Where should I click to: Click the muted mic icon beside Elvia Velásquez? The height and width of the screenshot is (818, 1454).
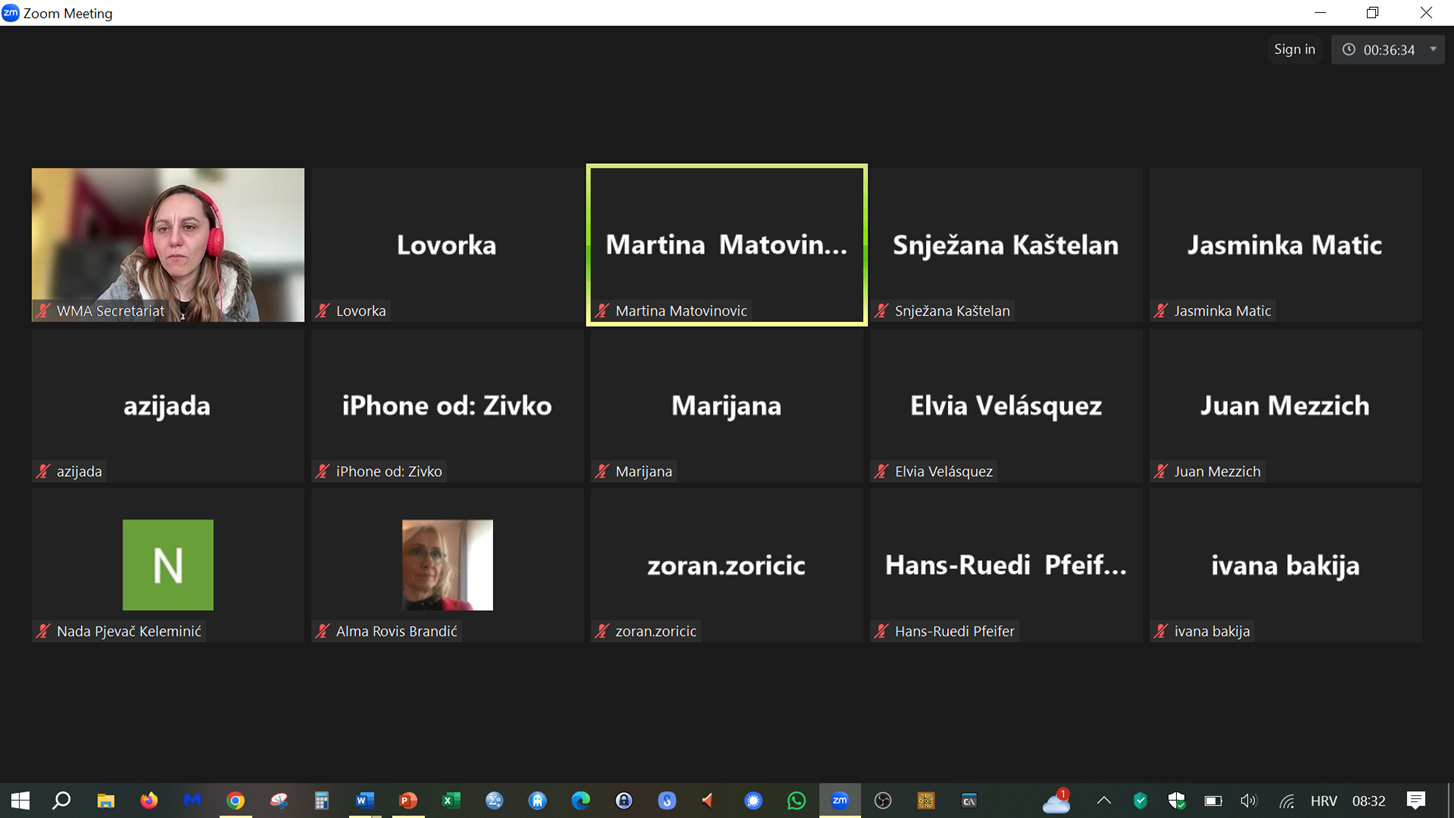pos(881,471)
